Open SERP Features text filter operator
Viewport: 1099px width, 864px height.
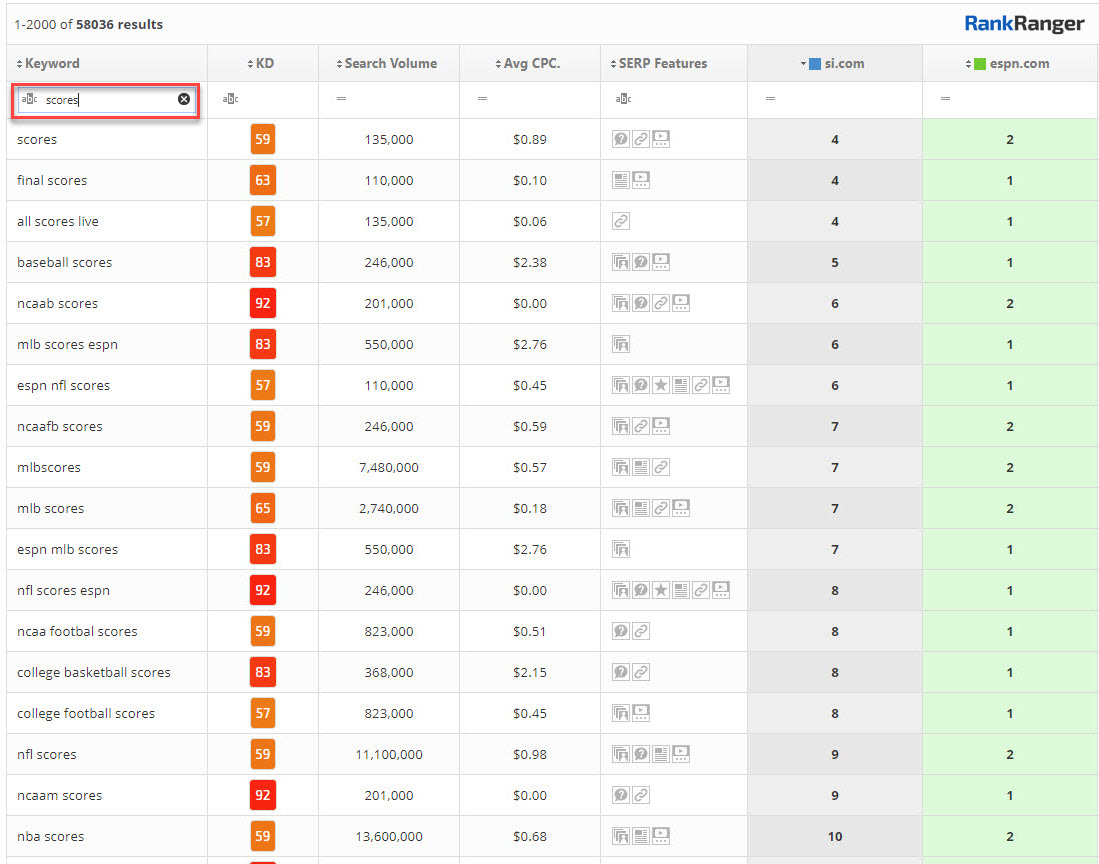coord(623,99)
